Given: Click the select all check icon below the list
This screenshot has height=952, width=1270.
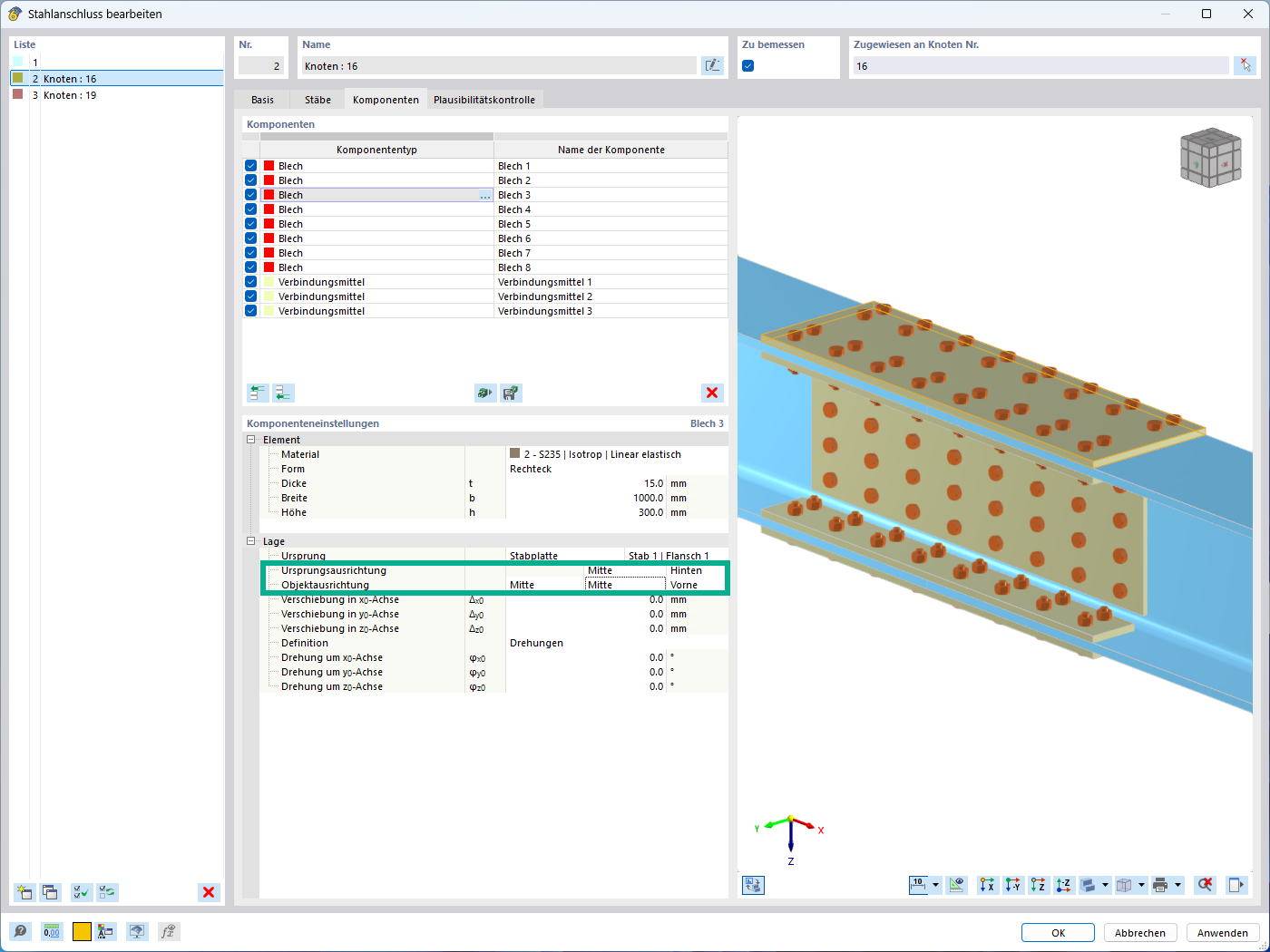Looking at the screenshot, I should [82, 892].
